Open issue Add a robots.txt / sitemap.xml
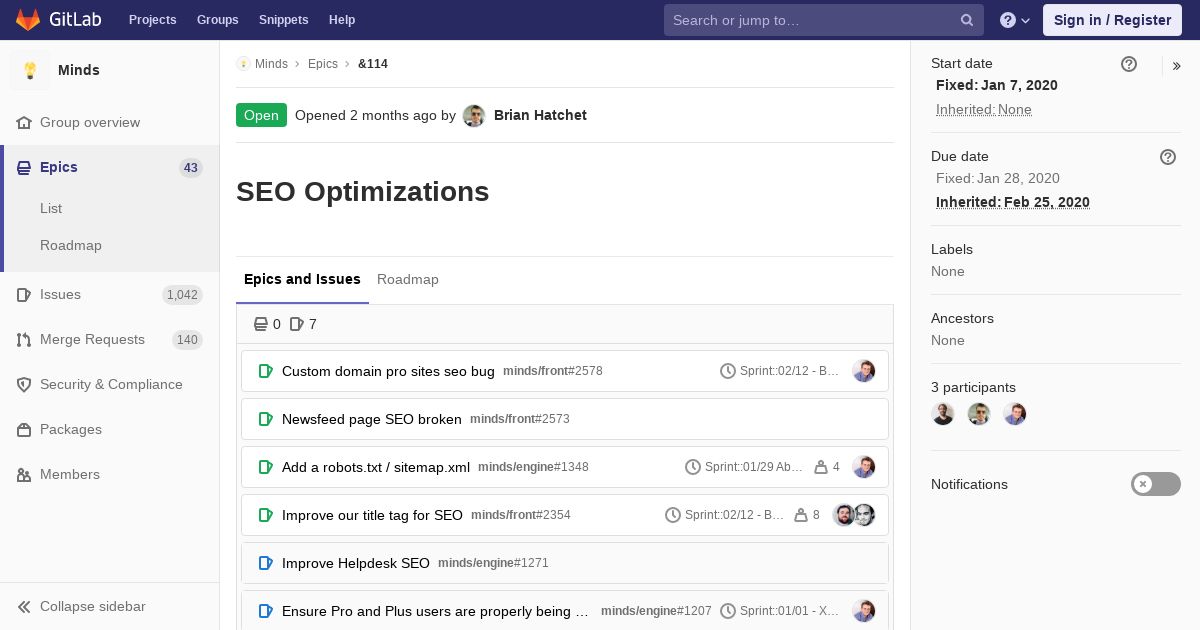The image size is (1200, 630). (376, 467)
